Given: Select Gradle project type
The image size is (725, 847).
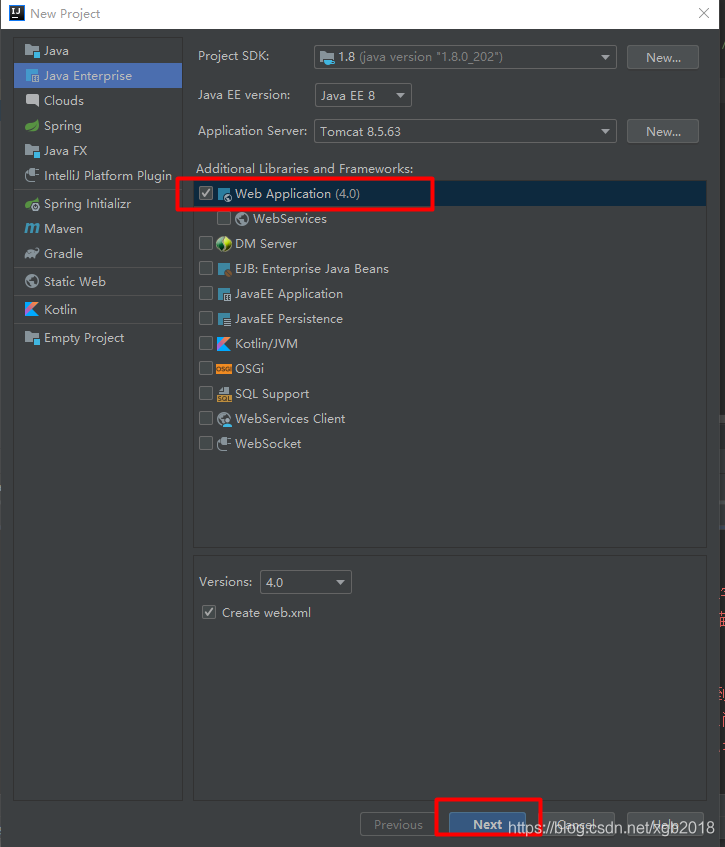Looking at the screenshot, I should (98, 254).
